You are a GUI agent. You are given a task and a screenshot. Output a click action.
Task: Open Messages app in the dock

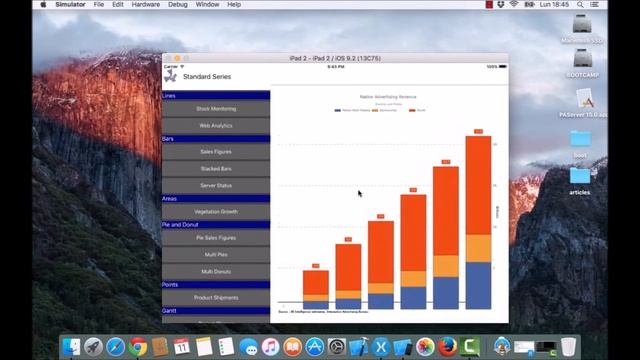point(249,347)
